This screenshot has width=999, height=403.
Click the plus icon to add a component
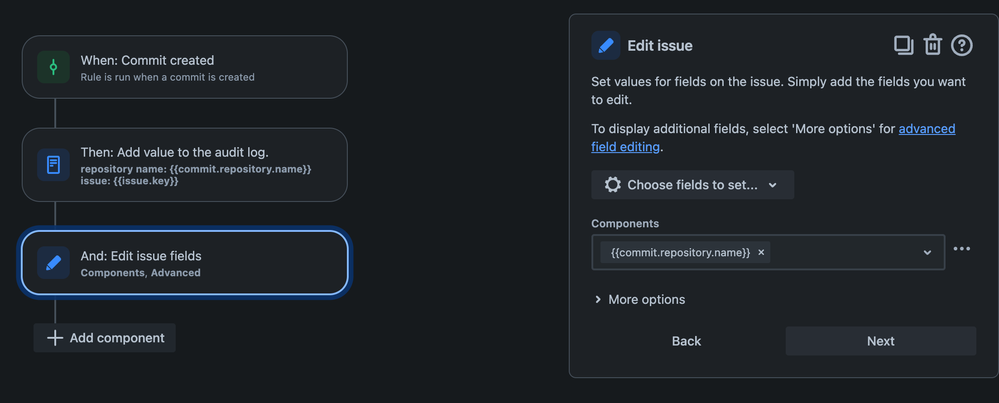tap(55, 338)
